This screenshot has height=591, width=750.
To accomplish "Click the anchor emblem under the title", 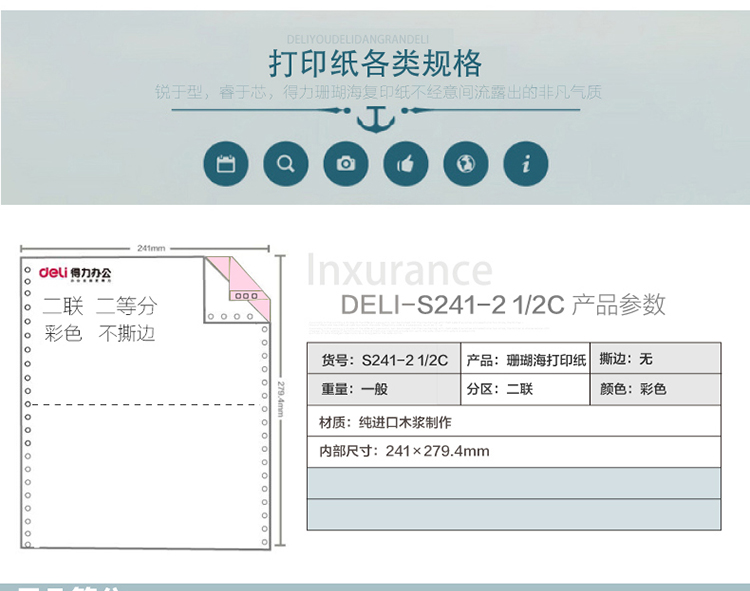I will pyautogui.click(x=376, y=119).
